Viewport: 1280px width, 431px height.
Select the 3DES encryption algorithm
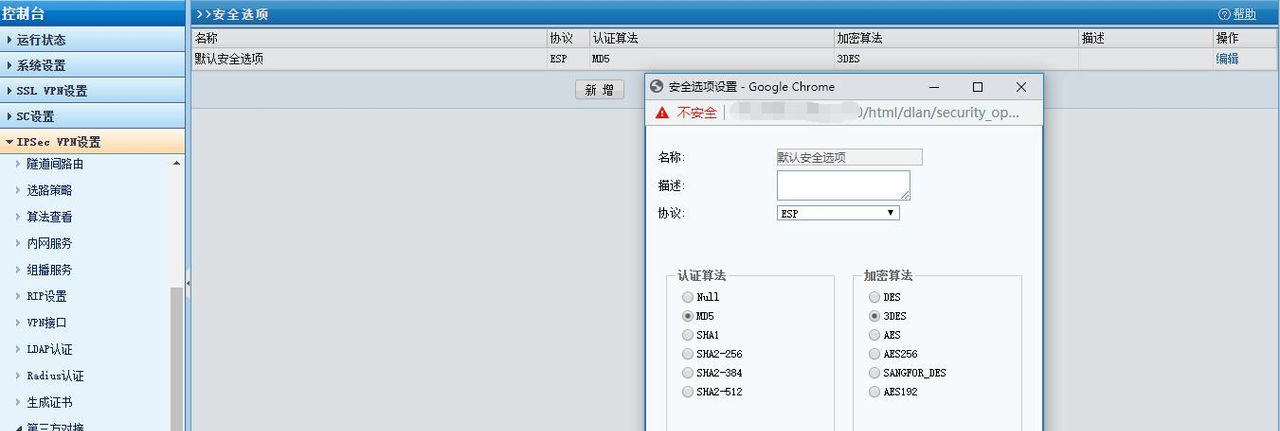875,316
